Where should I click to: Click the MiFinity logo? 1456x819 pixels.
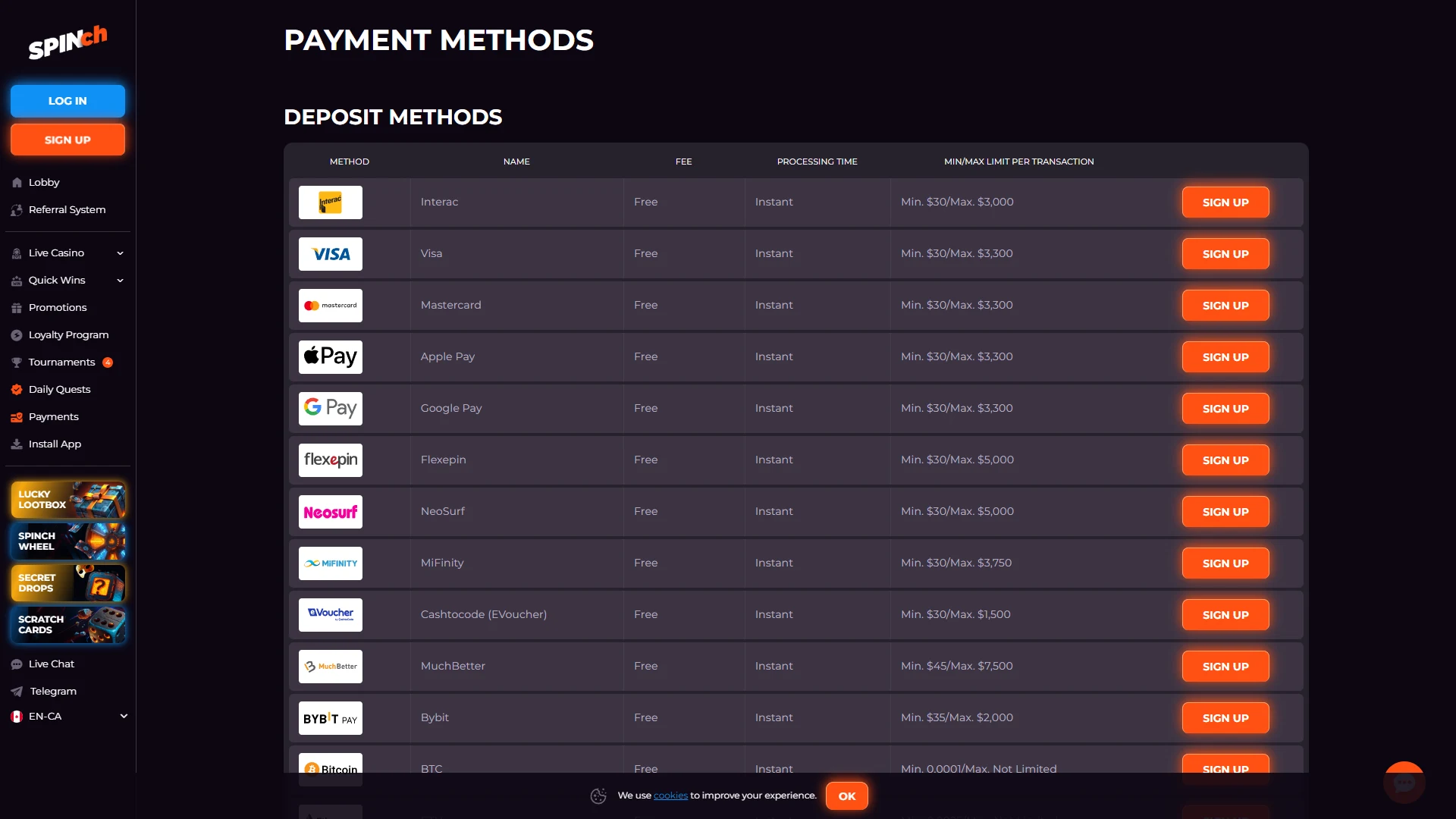point(331,563)
